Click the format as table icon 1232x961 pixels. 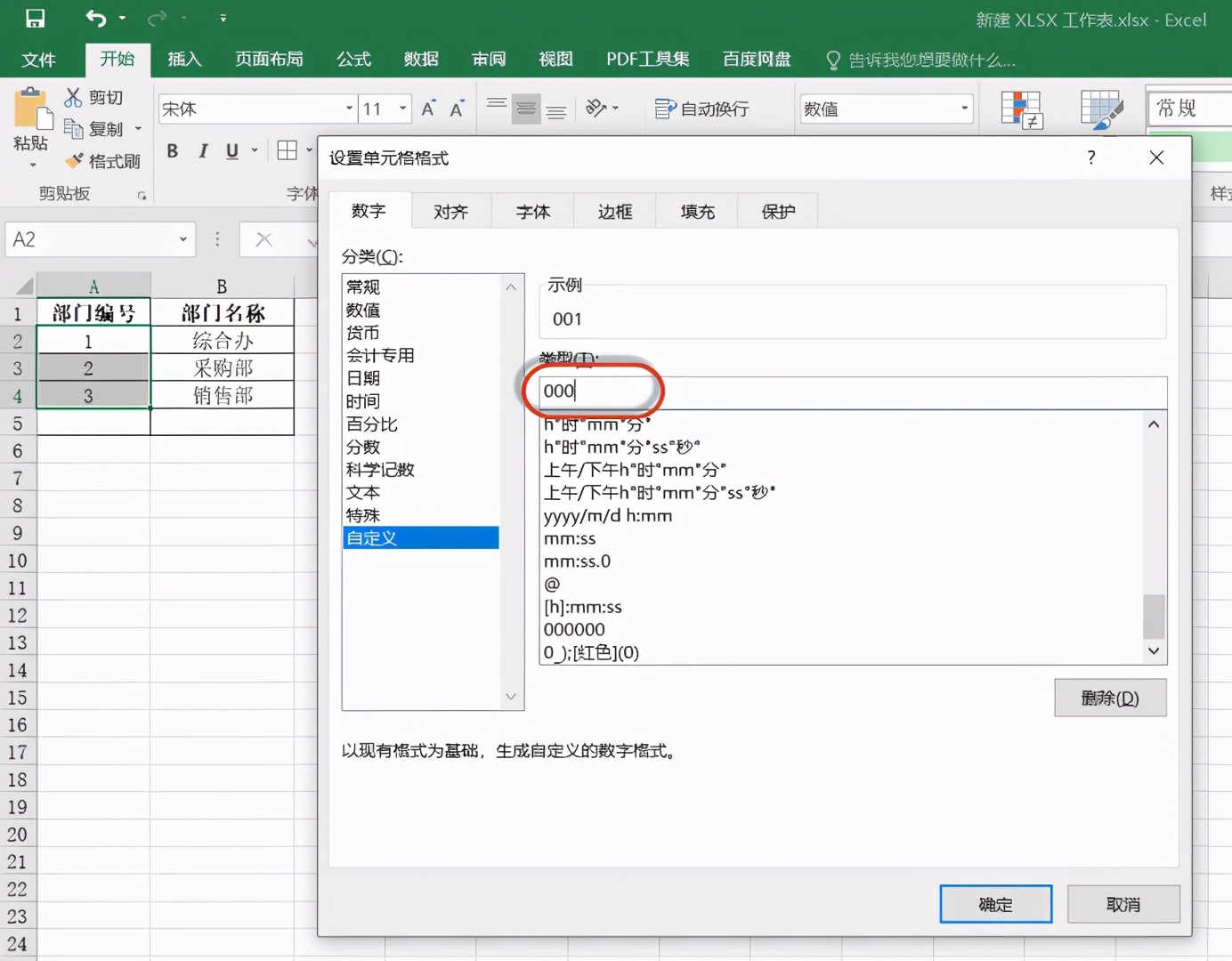1101,109
